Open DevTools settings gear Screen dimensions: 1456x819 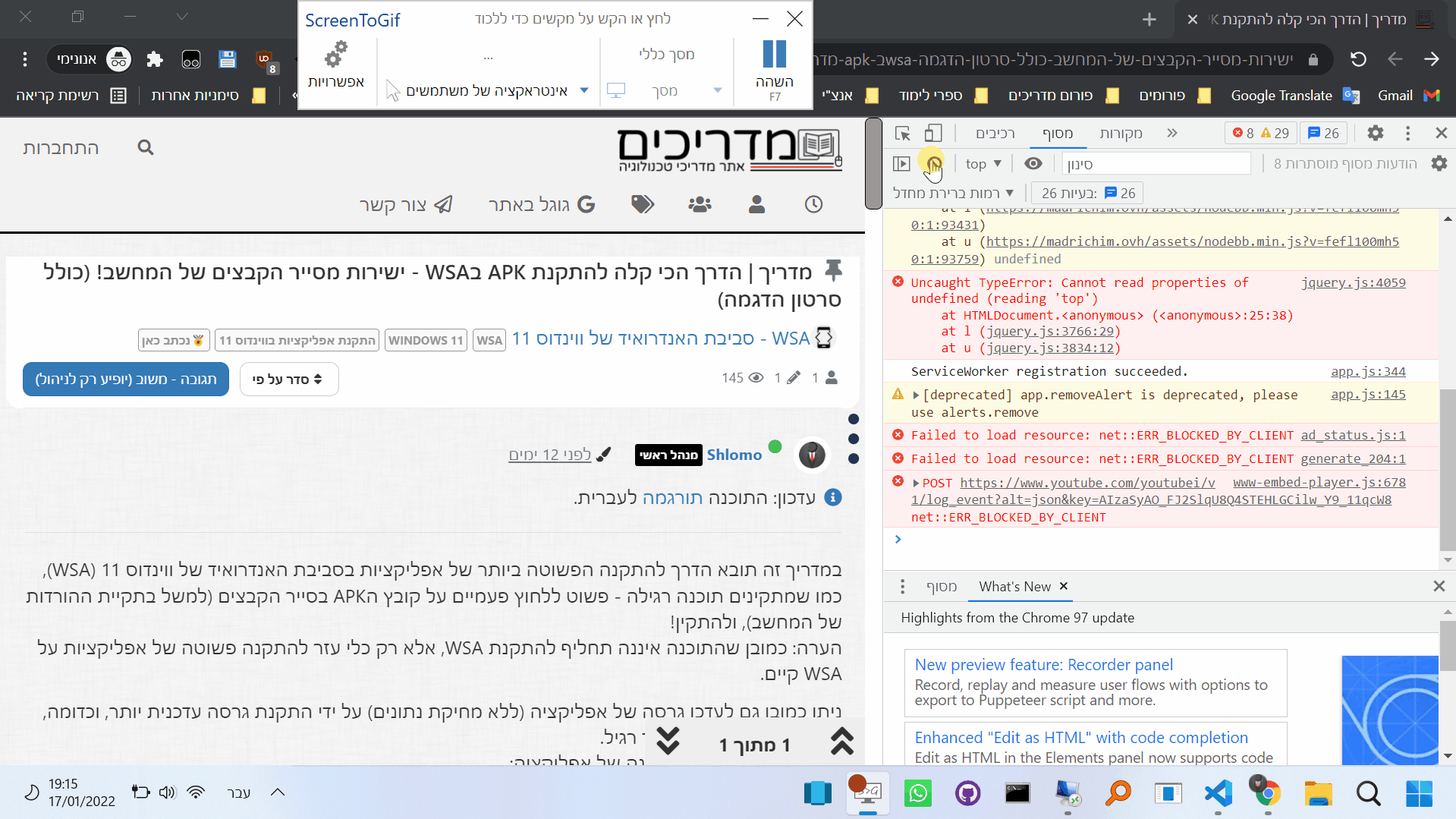(x=1375, y=133)
